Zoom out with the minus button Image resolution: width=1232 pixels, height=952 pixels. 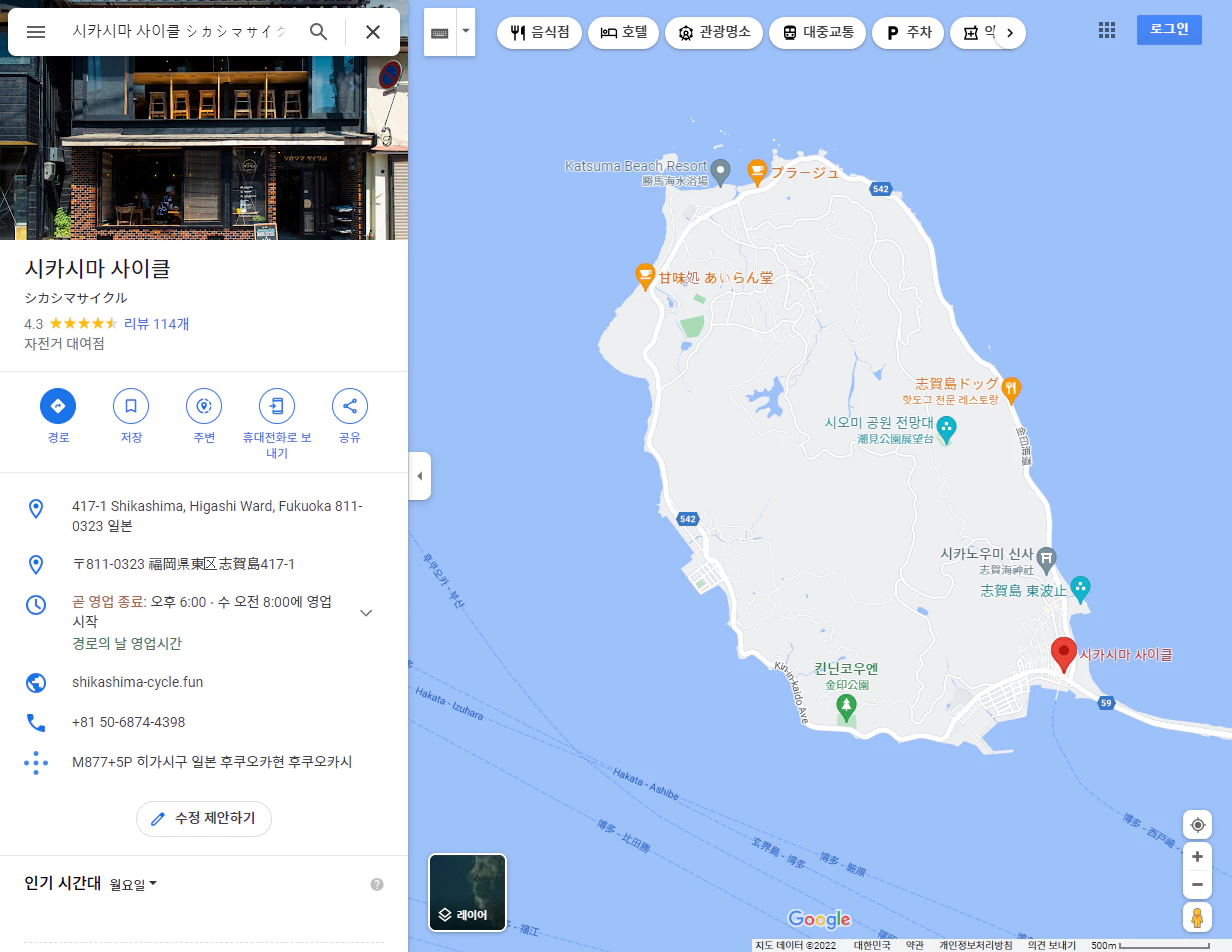click(x=1197, y=884)
